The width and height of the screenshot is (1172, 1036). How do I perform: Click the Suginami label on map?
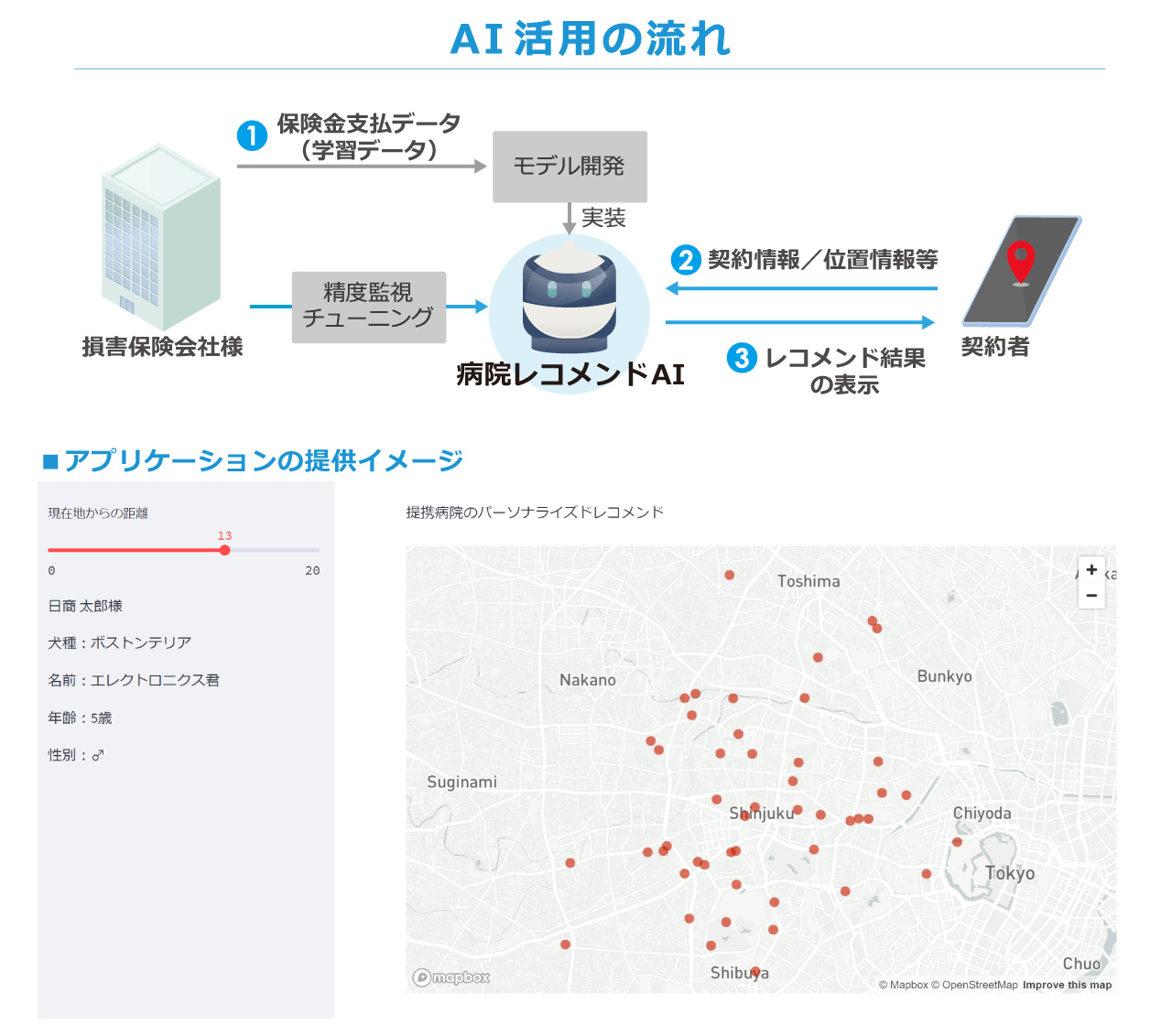[x=462, y=782]
